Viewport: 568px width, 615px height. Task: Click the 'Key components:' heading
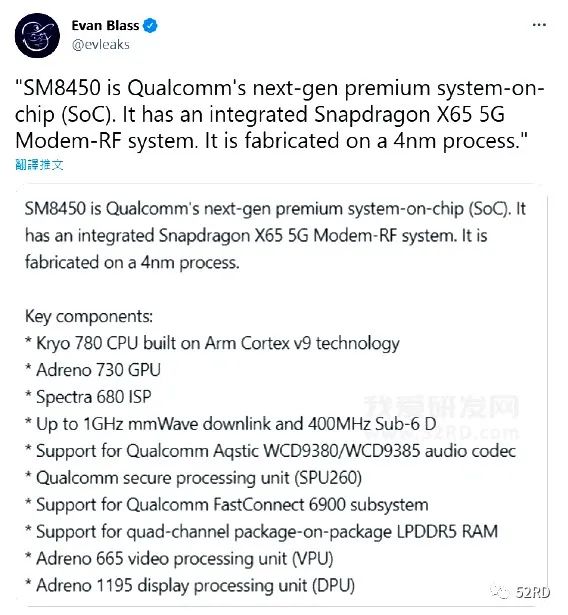[x=89, y=316]
